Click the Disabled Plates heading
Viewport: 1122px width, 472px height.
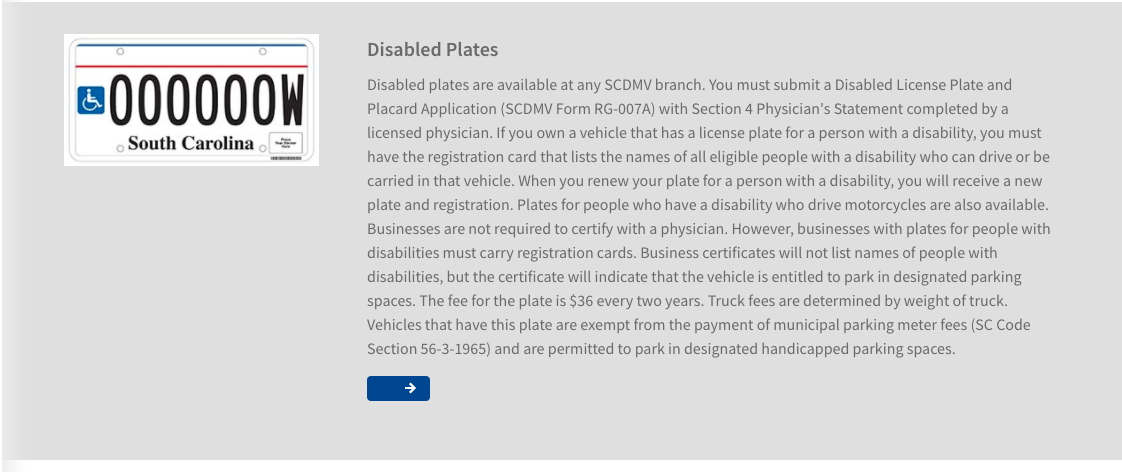[432, 50]
